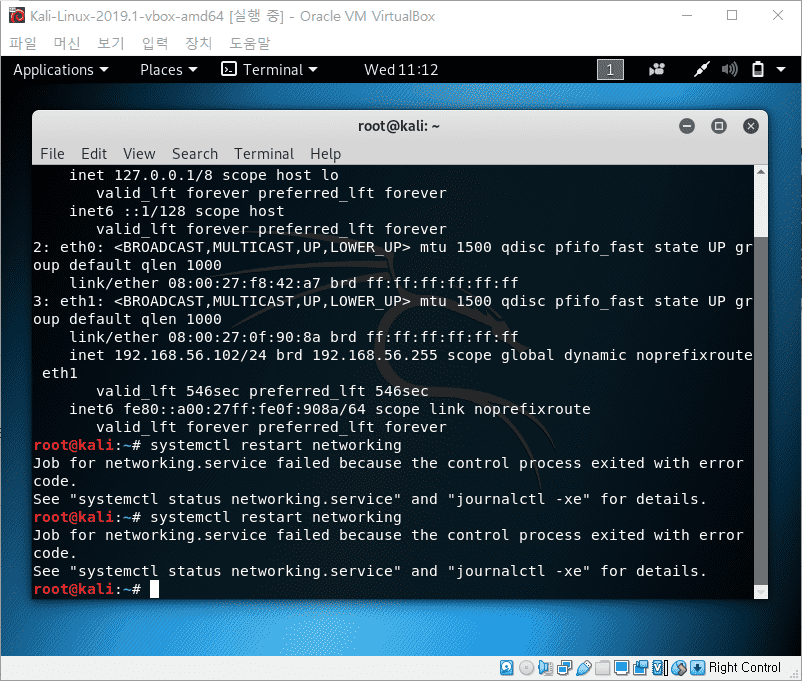
Task: Click the Terminal icon in the Kali panel
Action: 229,69
